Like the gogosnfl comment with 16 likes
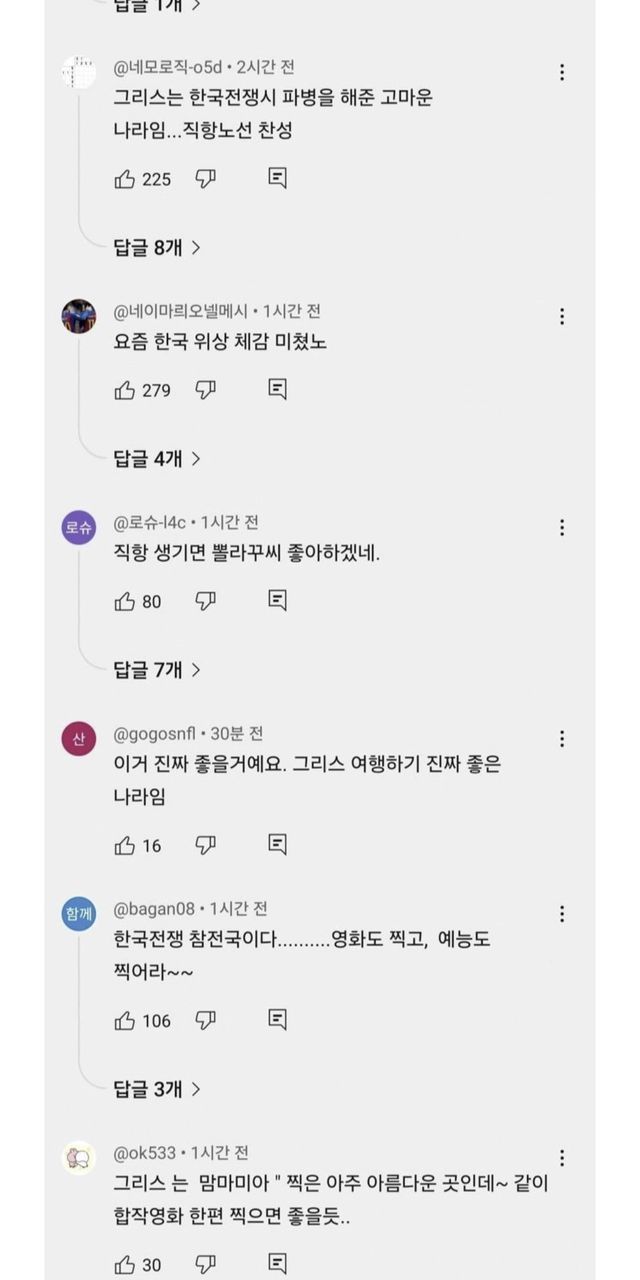Screen dimensions: 640x1280 pyautogui.click(x=125, y=845)
